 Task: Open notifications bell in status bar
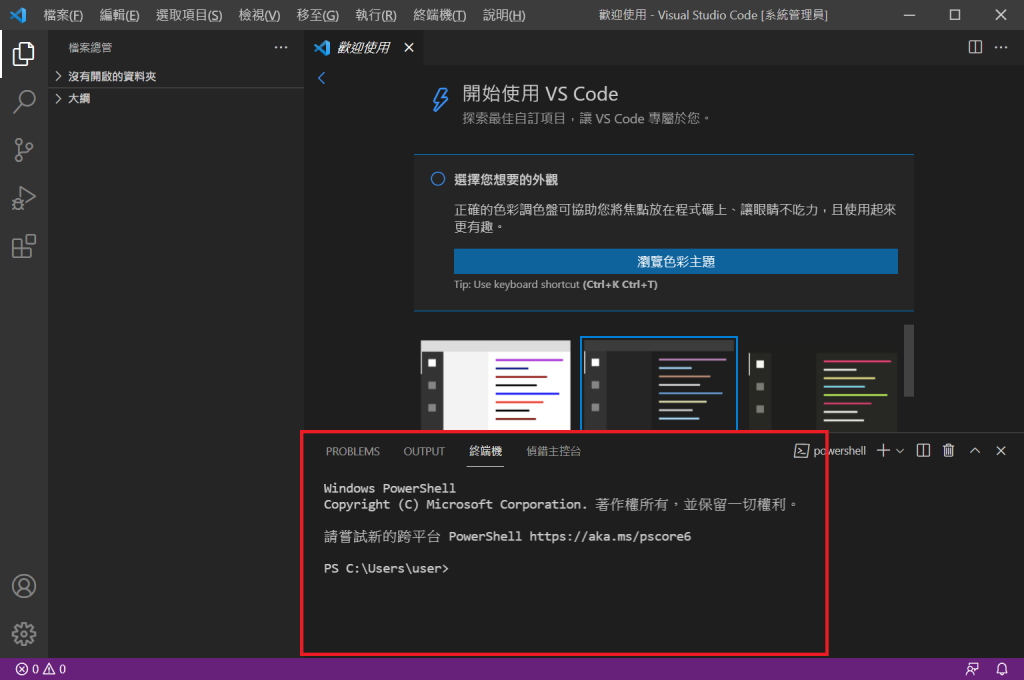[x=1002, y=669]
